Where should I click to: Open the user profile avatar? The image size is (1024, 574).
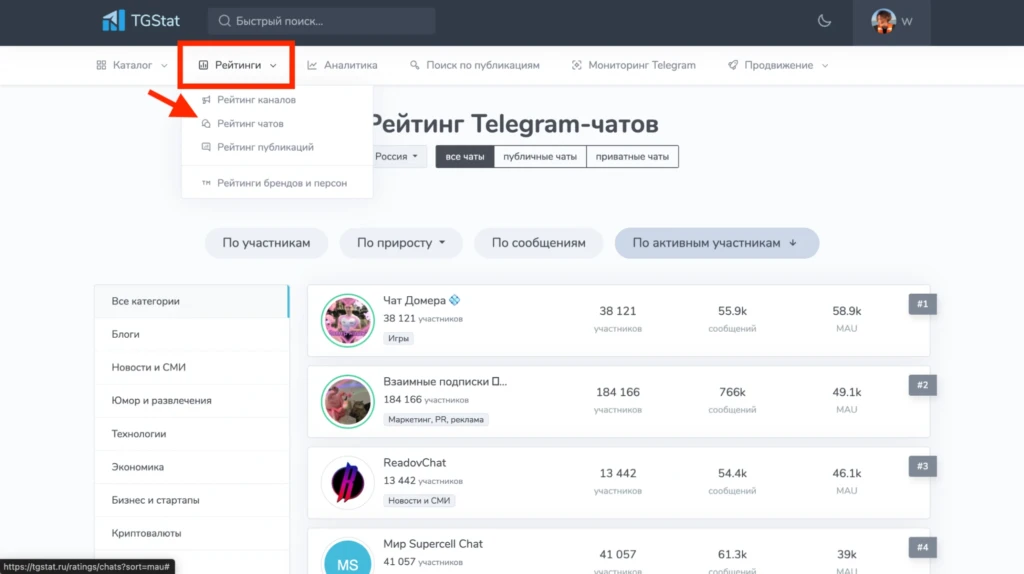click(x=883, y=21)
